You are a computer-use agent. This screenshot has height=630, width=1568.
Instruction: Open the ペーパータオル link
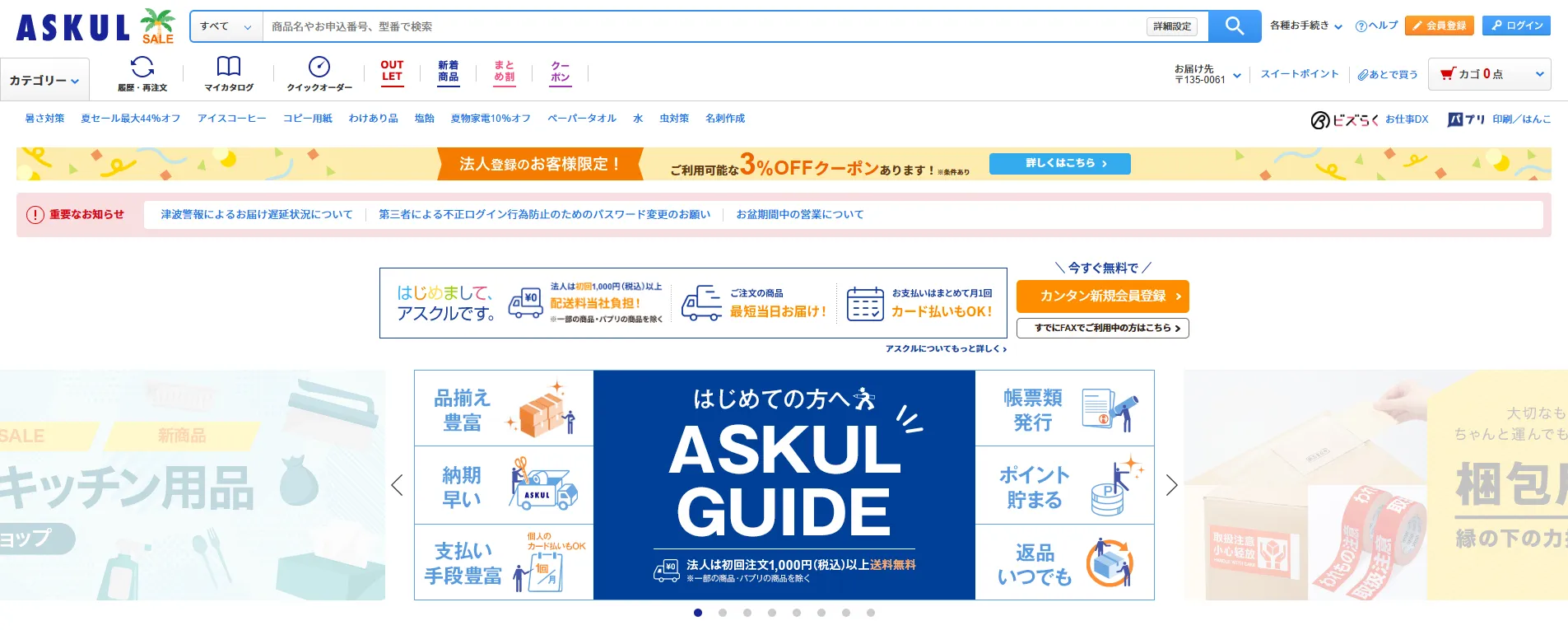coord(582,119)
